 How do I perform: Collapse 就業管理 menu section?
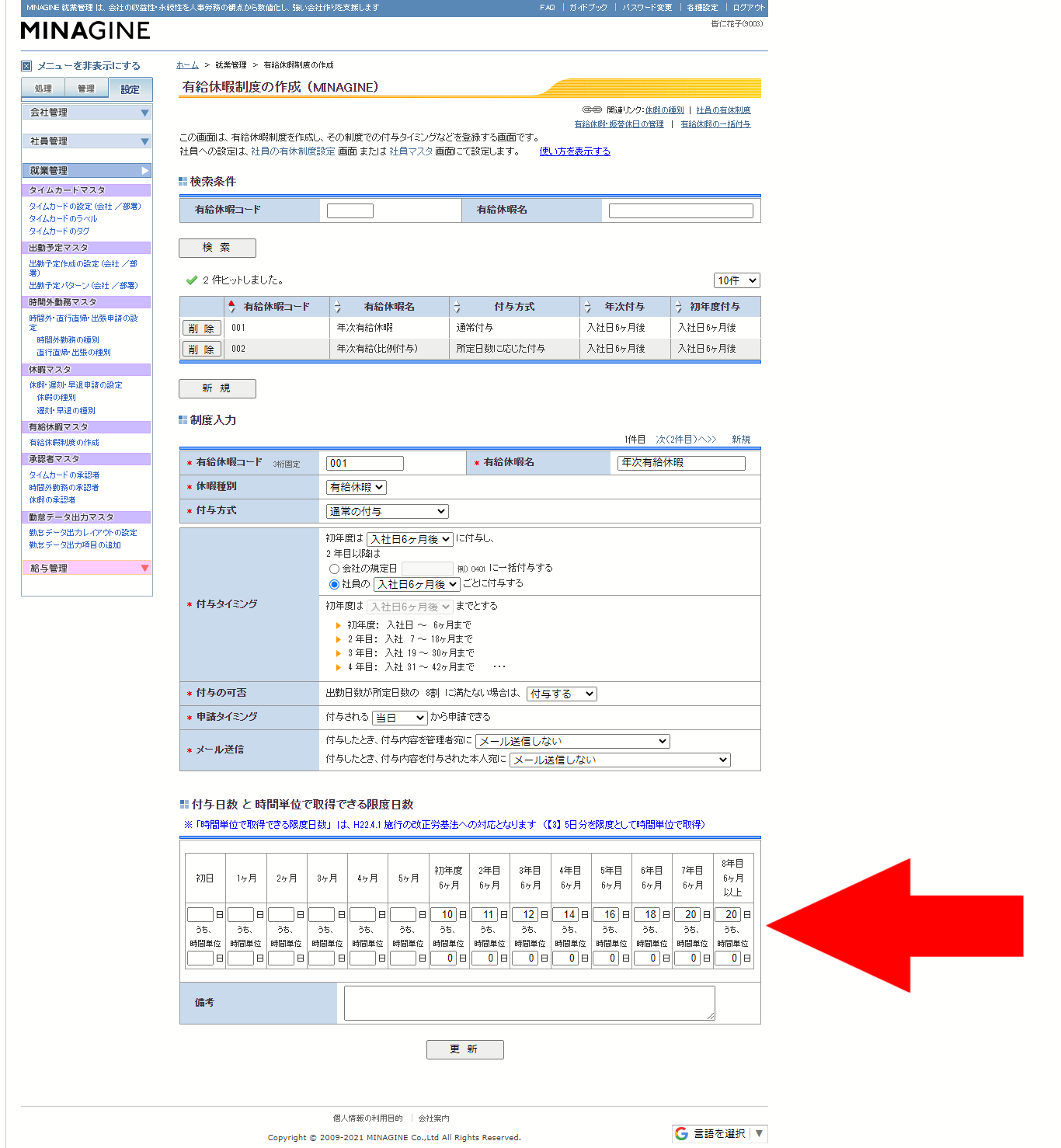pos(86,171)
